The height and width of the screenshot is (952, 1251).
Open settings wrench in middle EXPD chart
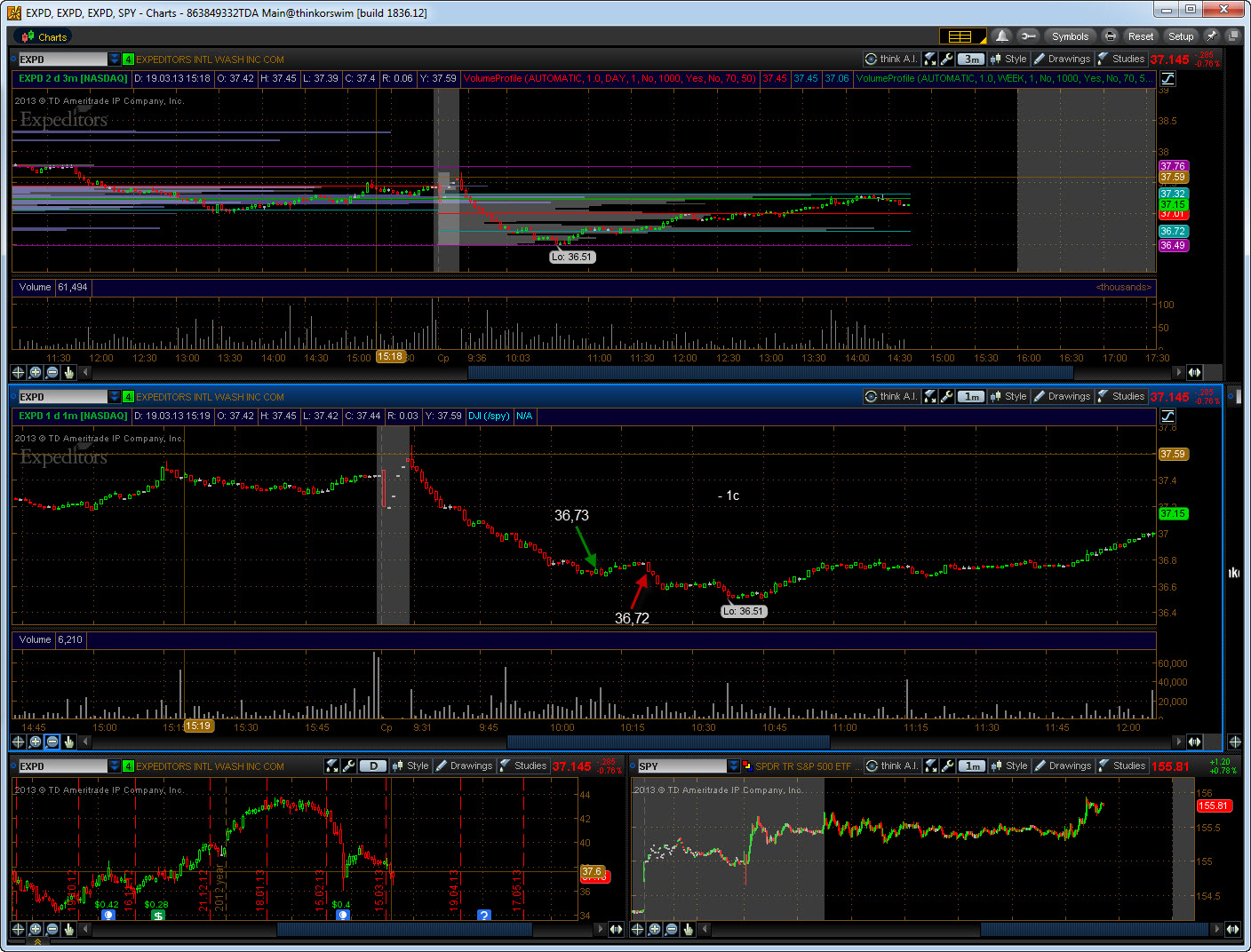947,396
